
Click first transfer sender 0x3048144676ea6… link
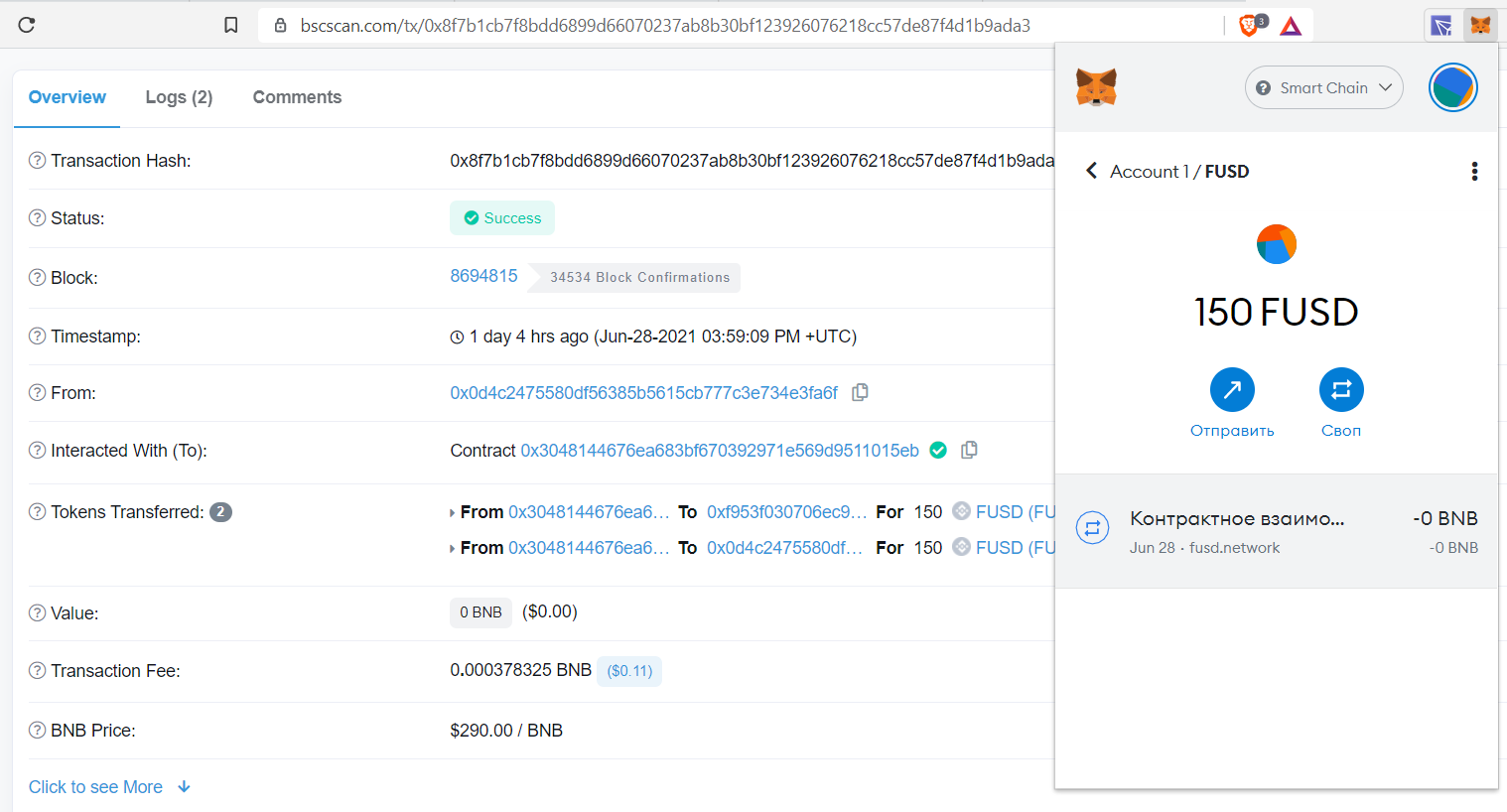(x=589, y=512)
